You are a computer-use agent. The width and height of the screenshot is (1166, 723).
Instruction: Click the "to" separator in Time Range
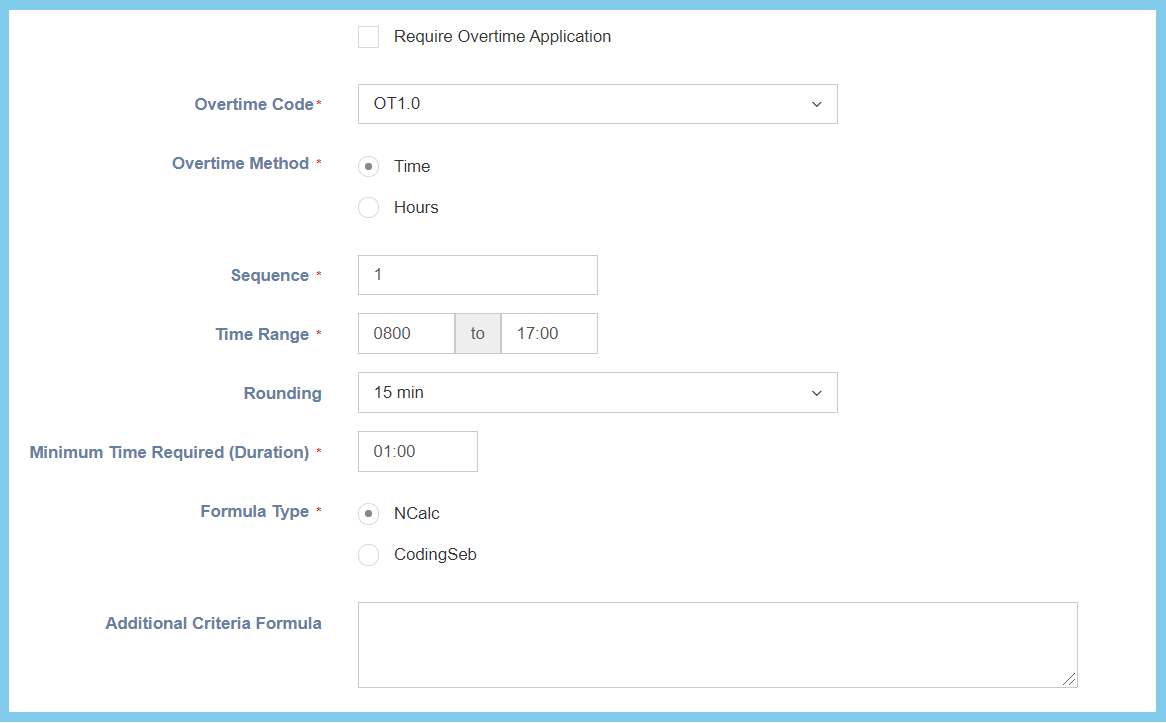(x=478, y=334)
